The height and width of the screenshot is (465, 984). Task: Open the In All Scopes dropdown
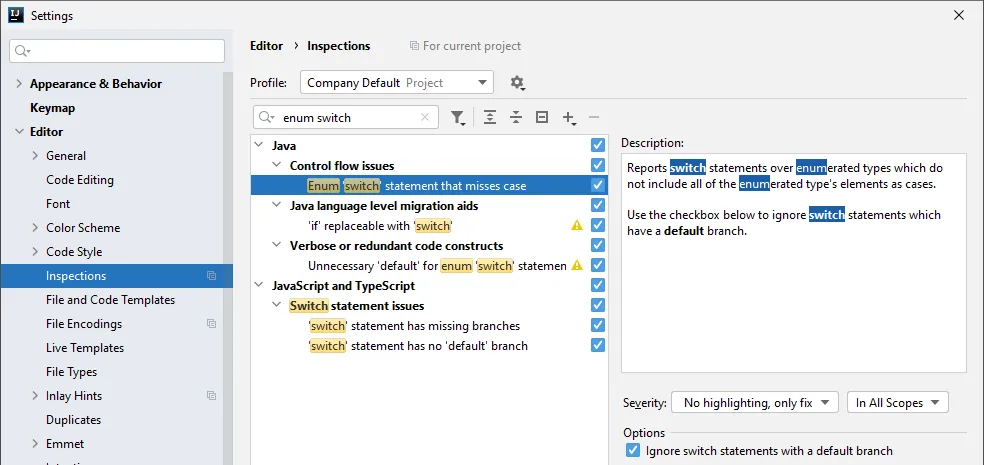coord(897,403)
